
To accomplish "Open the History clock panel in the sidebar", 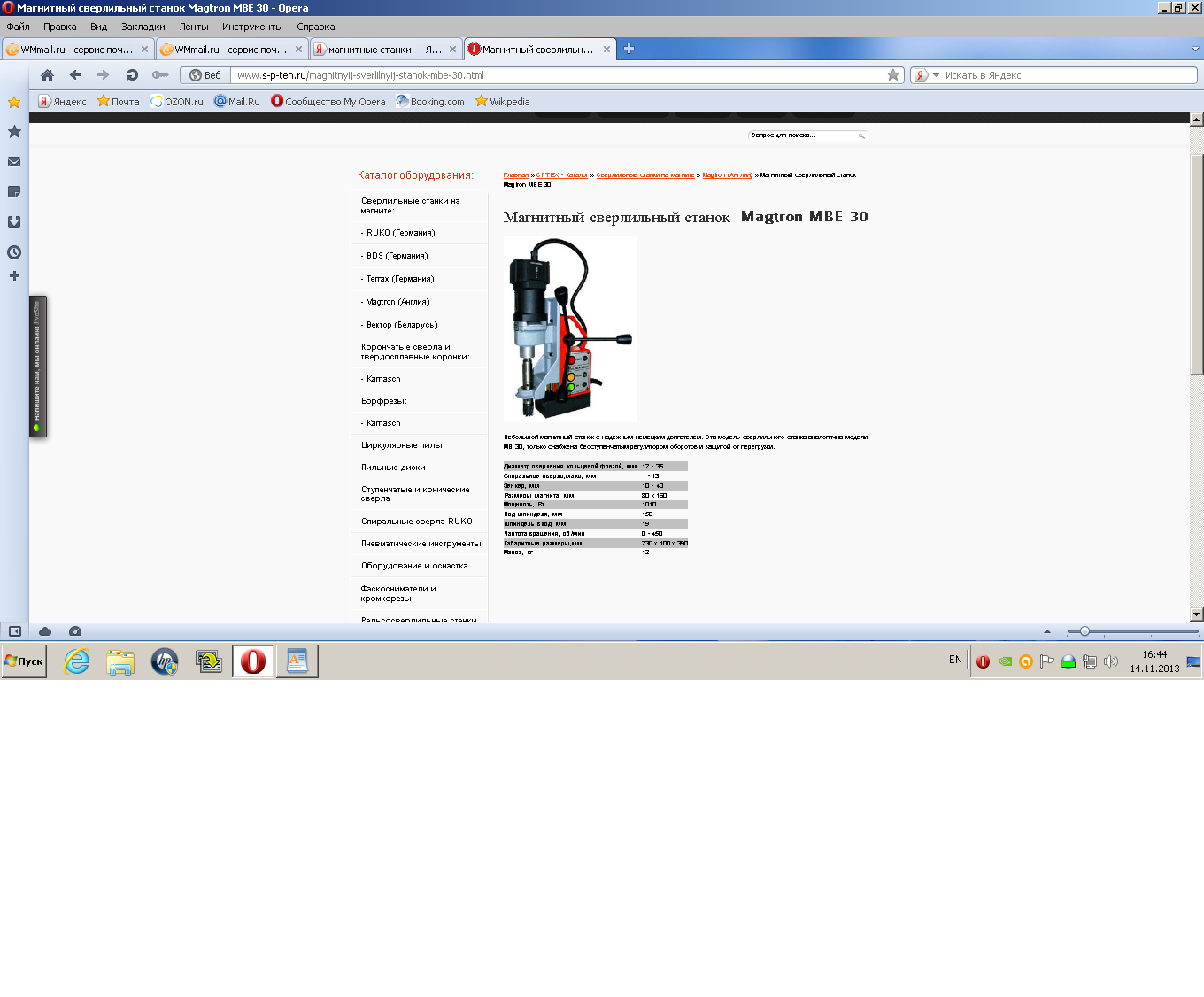I will coord(14,252).
